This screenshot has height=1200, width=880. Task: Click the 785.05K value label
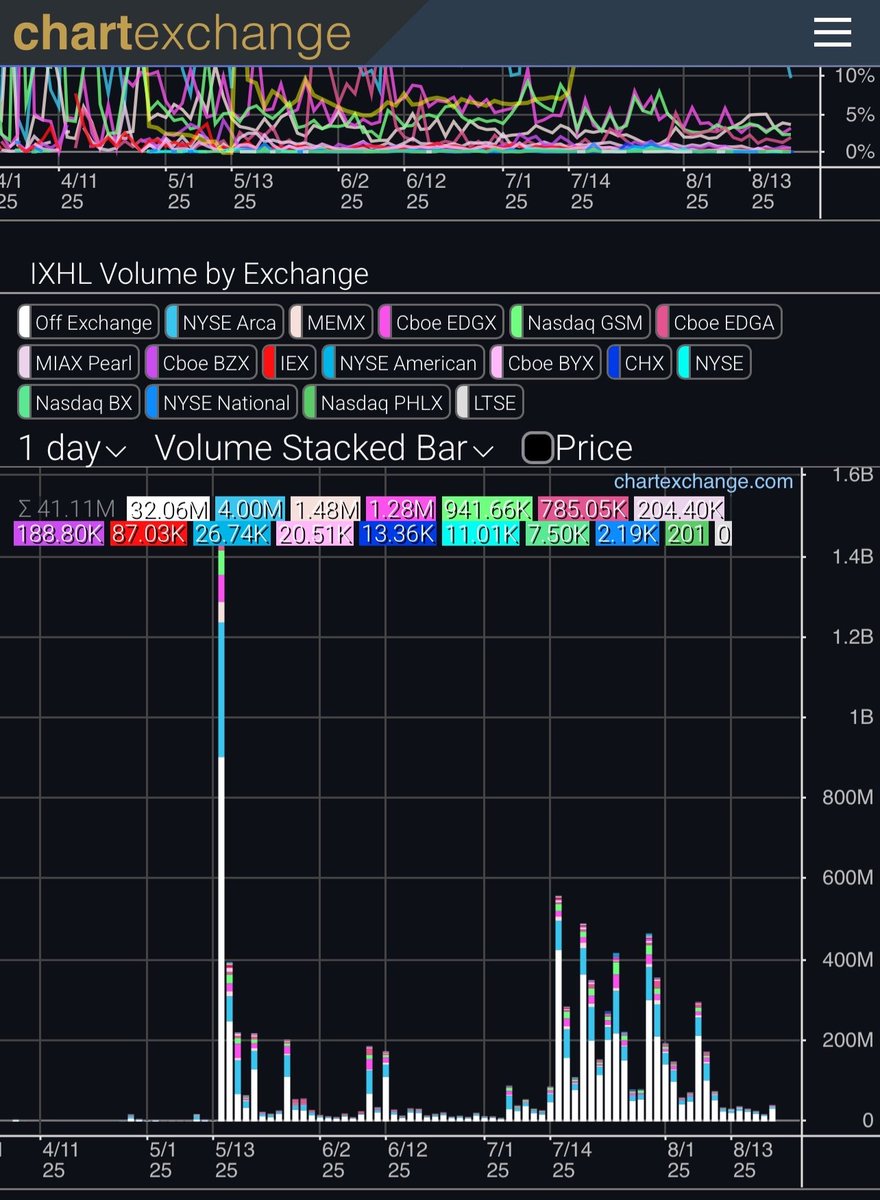pos(583,509)
